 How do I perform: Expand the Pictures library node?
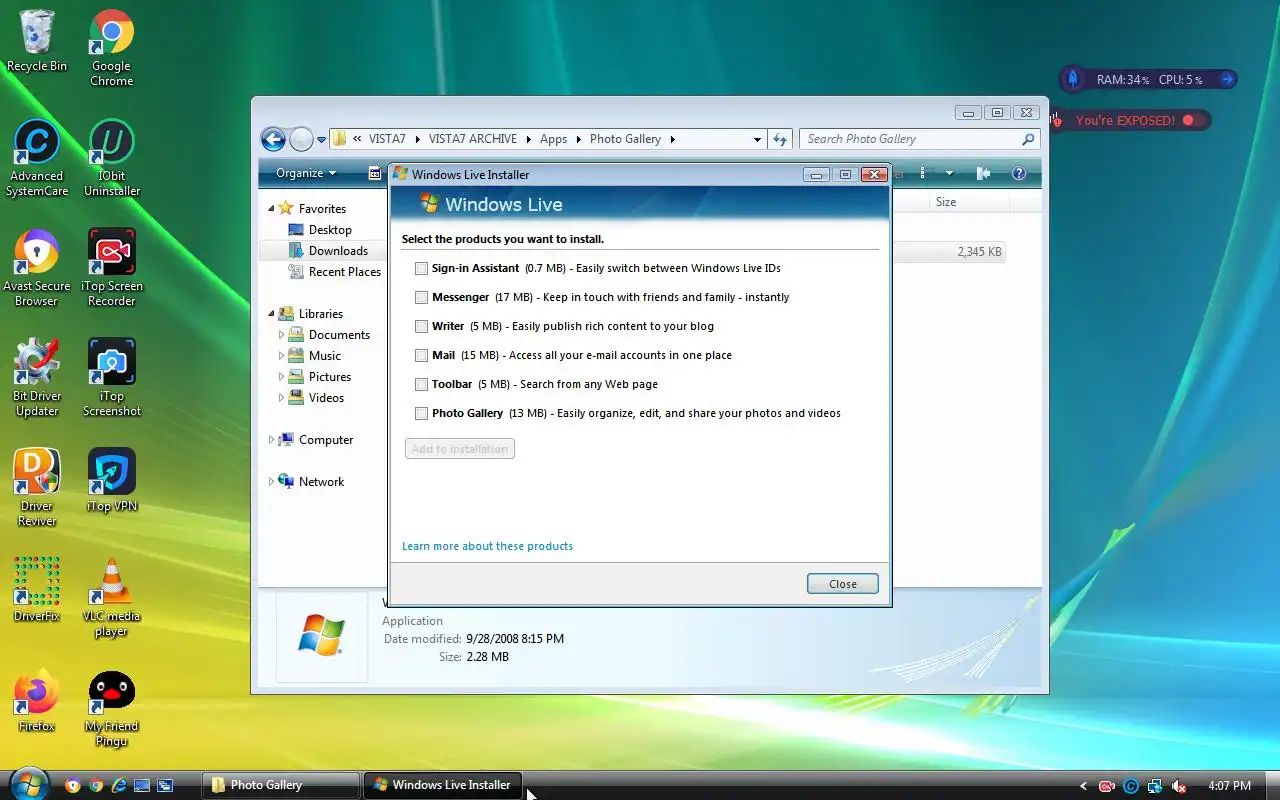click(x=281, y=377)
